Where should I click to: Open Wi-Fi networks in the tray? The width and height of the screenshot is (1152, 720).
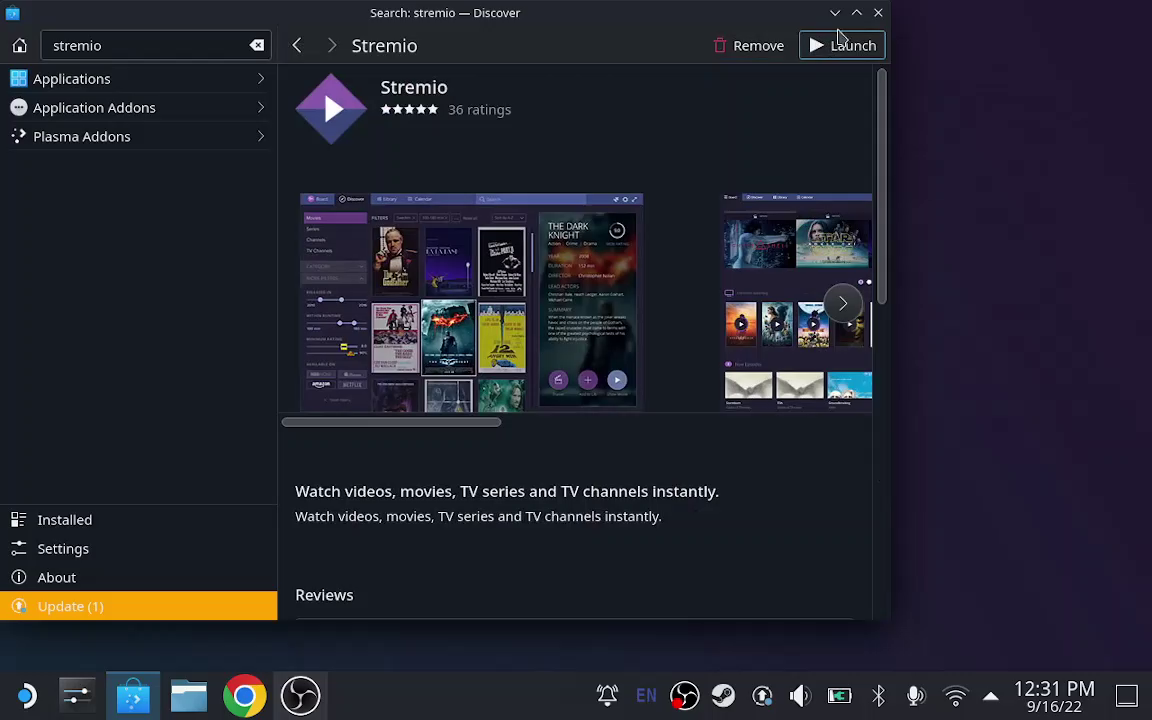tap(955, 695)
